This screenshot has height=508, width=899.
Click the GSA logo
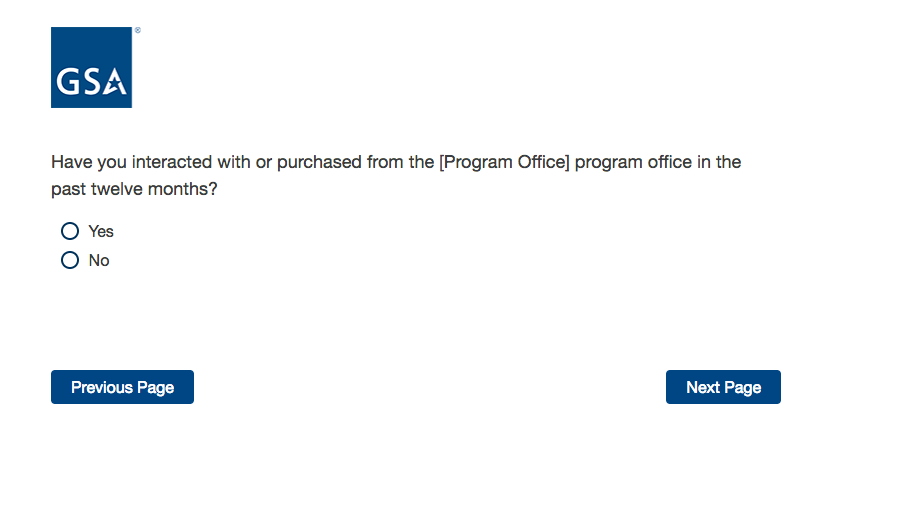point(91,67)
